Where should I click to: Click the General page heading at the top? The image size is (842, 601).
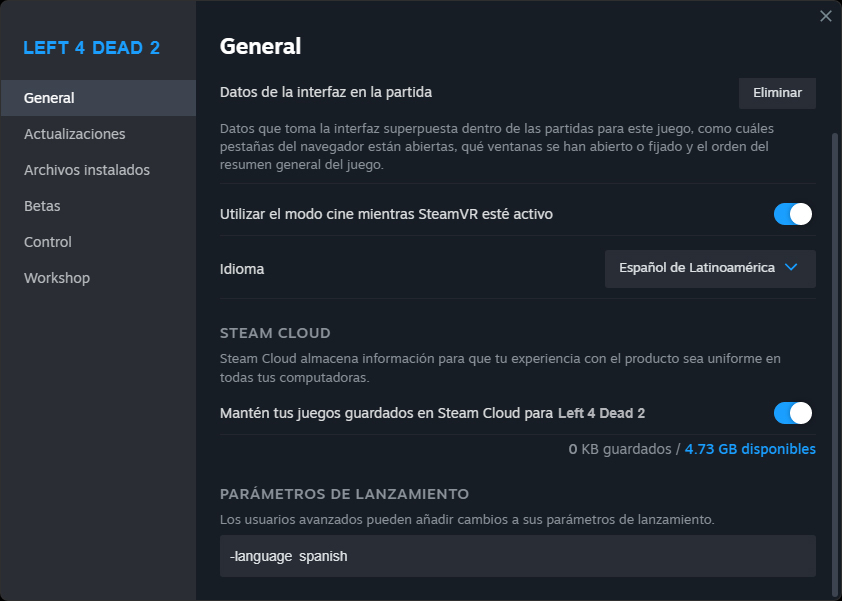click(260, 46)
